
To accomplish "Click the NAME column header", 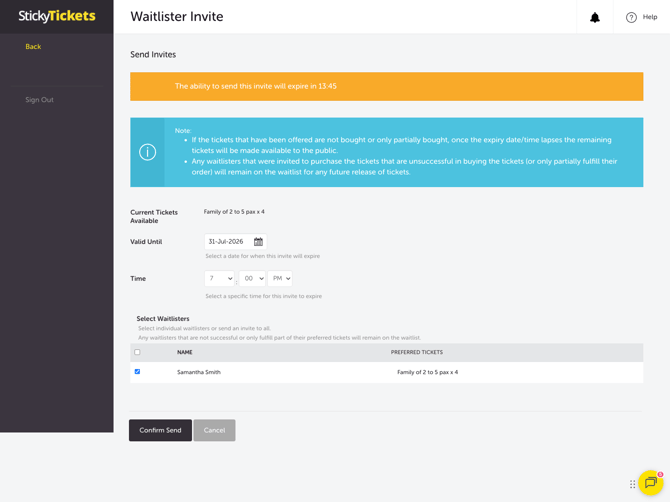I will click(185, 352).
